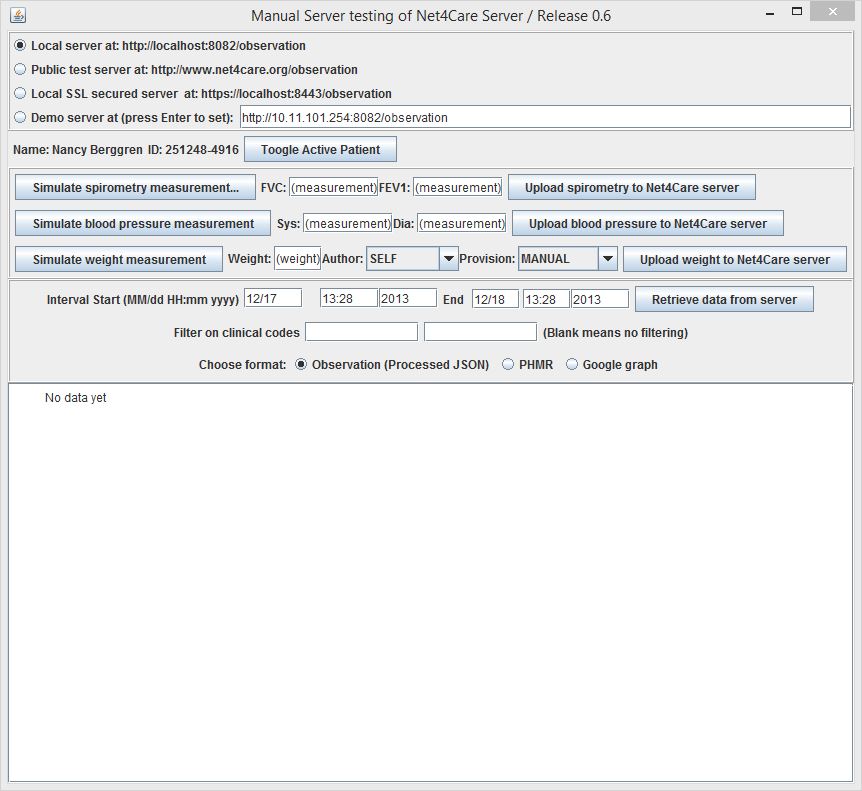Image resolution: width=862 pixels, height=791 pixels.
Task: Click the first clinical codes filter field
Action: coord(361,332)
